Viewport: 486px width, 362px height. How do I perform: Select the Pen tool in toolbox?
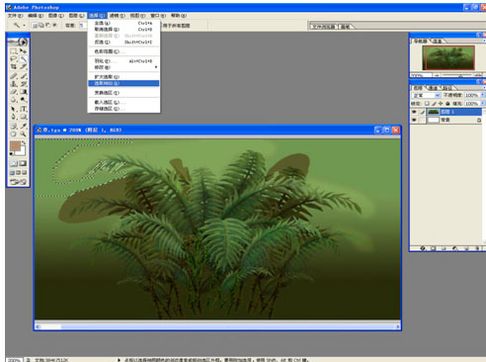13,117
